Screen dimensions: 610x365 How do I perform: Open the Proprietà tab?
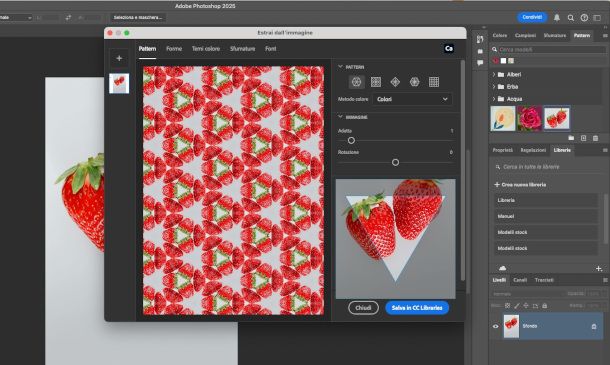coord(503,150)
